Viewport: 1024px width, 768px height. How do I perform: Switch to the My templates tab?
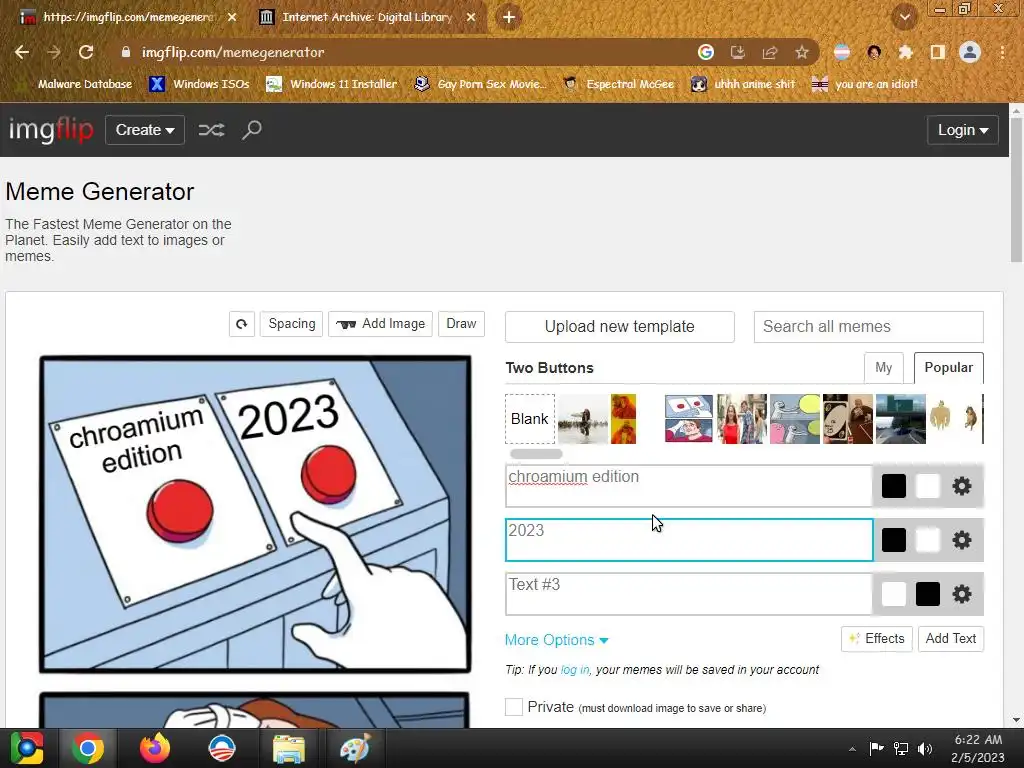(884, 368)
